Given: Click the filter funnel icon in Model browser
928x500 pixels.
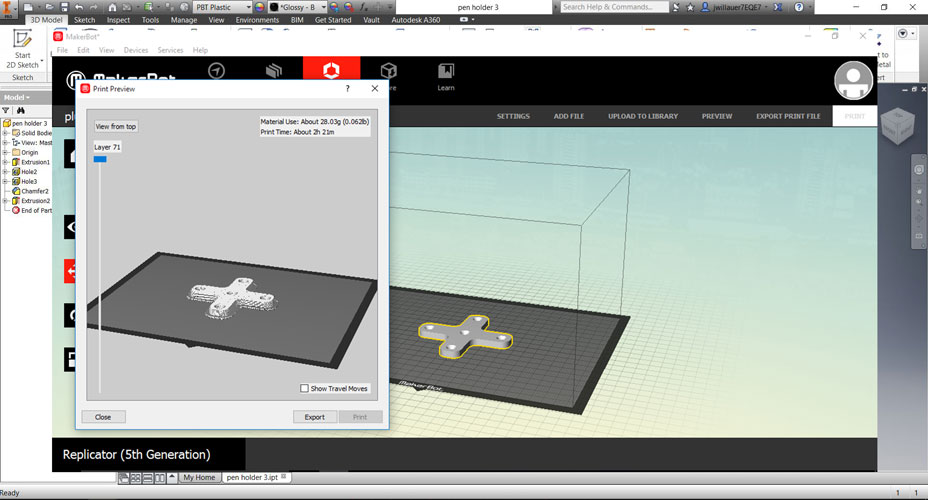Looking at the screenshot, I should (6, 111).
